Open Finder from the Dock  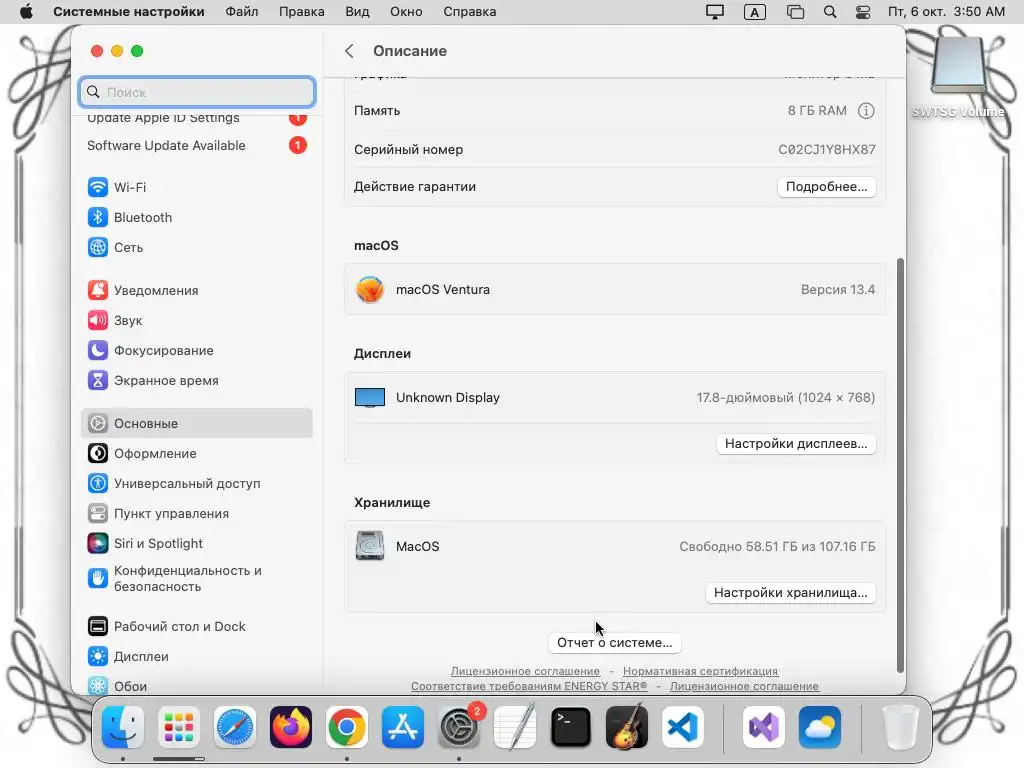pos(123,727)
